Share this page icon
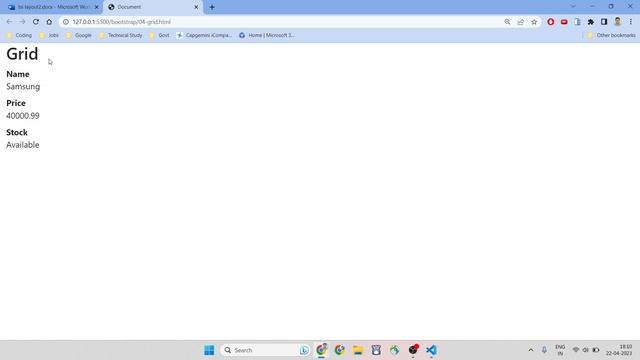The width and height of the screenshot is (640, 360). click(x=520, y=22)
